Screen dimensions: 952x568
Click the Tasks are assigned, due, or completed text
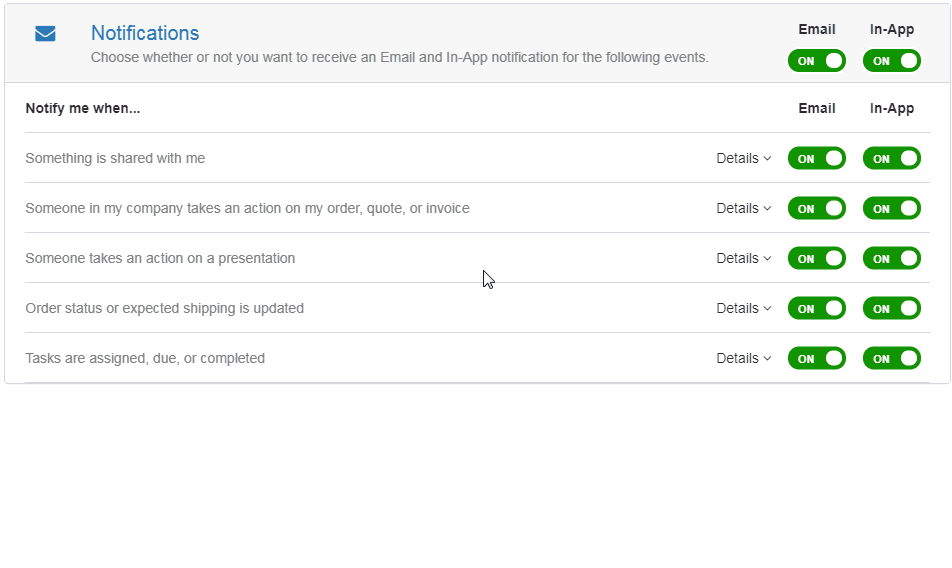(x=145, y=359)
